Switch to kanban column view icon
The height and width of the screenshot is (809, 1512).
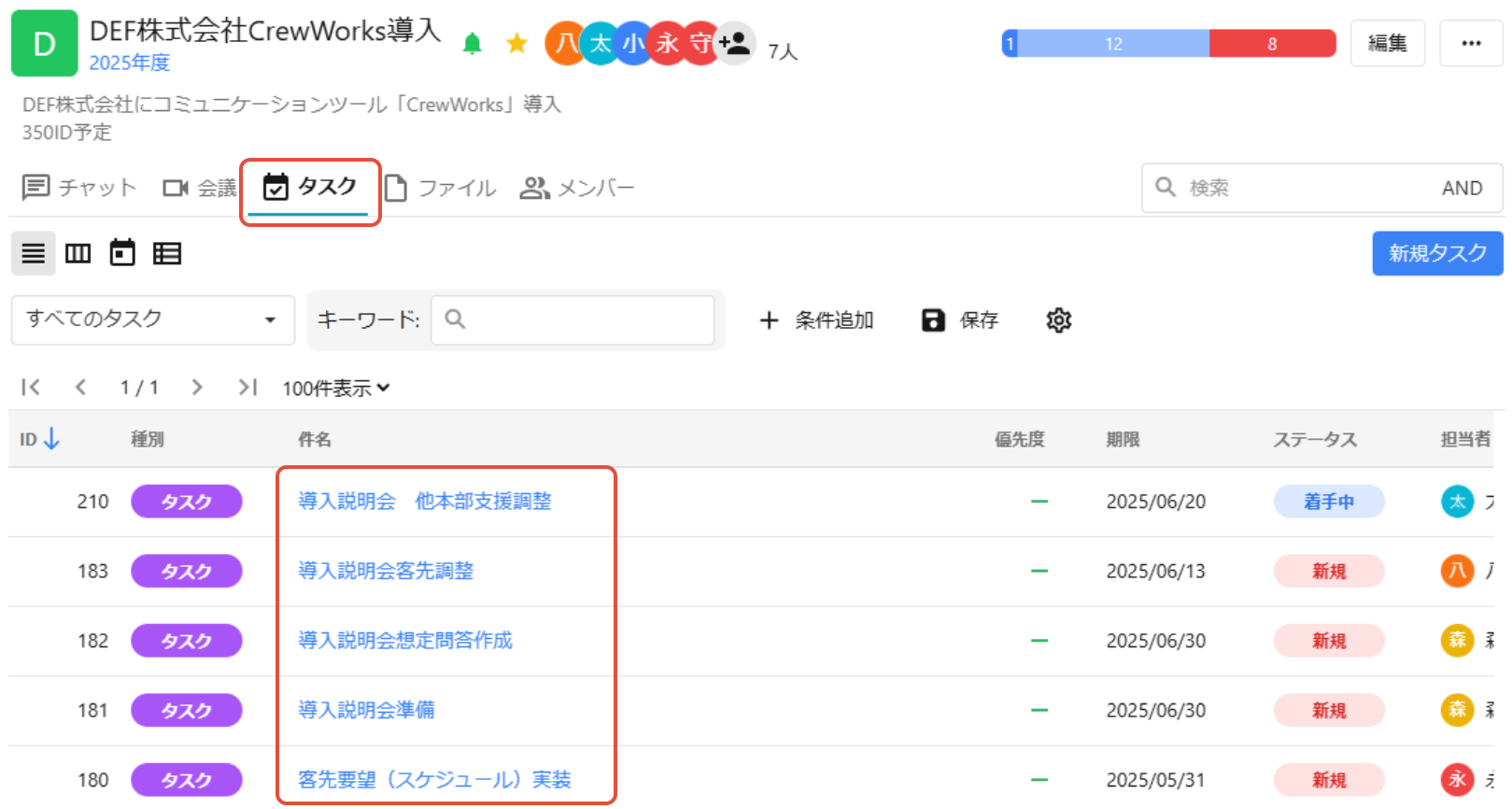point(78,253)
